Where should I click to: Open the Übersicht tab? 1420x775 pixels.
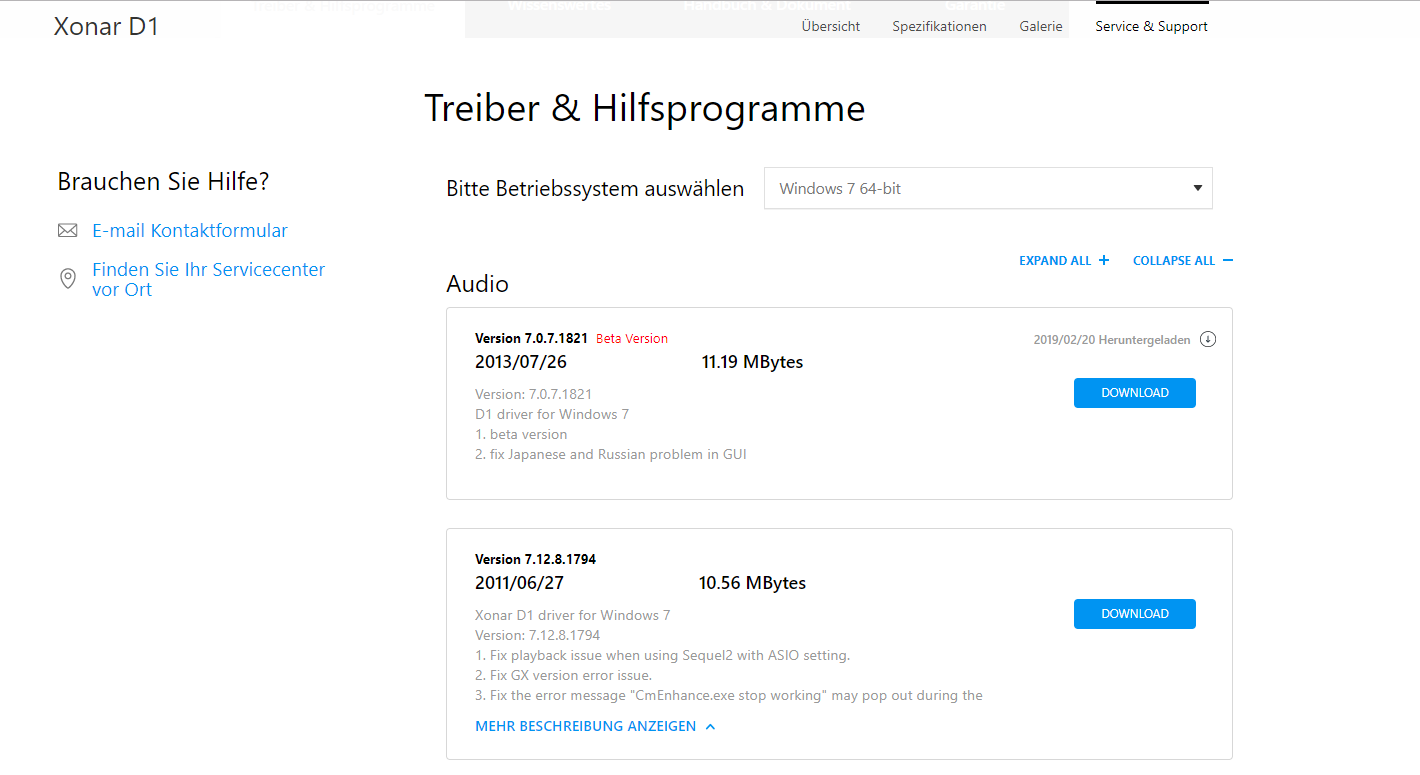[831, 26]
